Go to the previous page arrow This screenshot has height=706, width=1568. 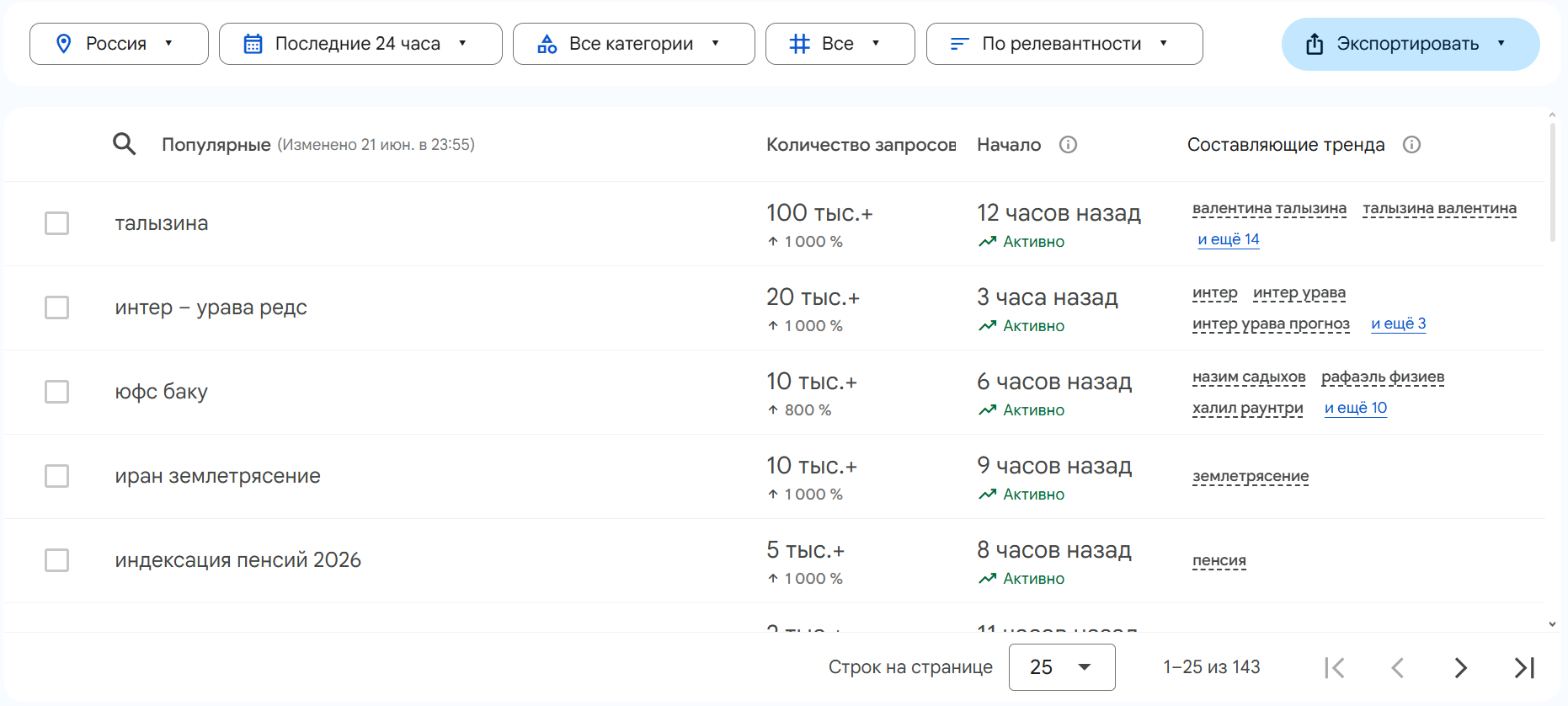tap(1398, 668)
